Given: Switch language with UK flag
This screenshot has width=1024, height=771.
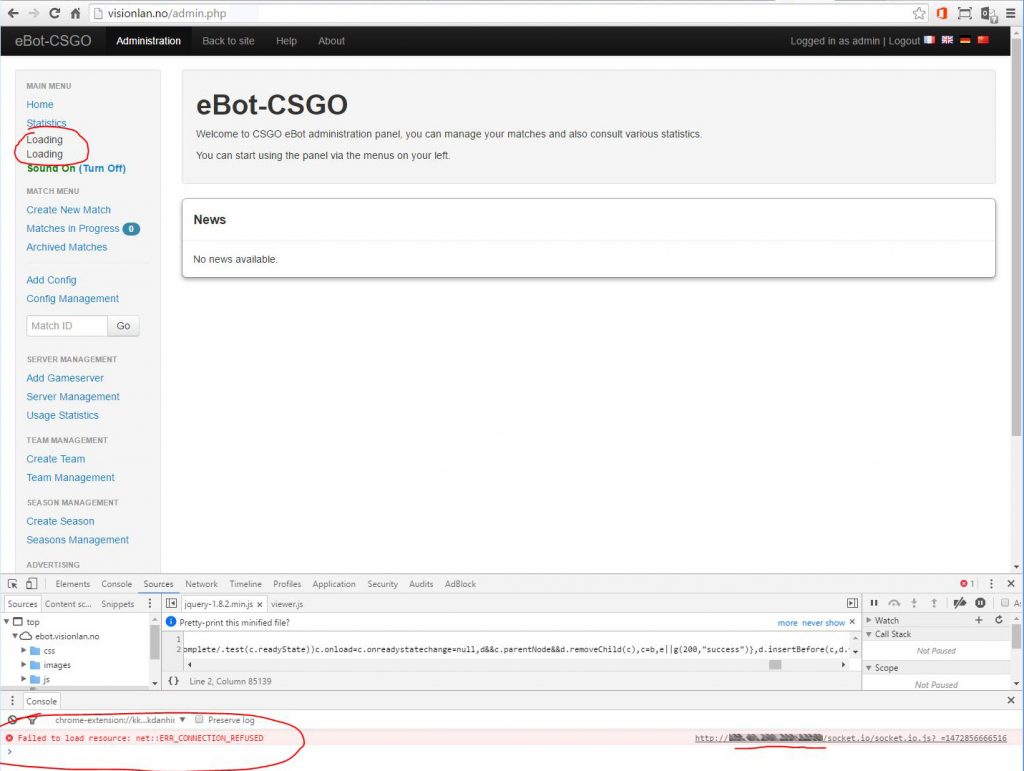Looking at the screenshot, I should 947,40.
